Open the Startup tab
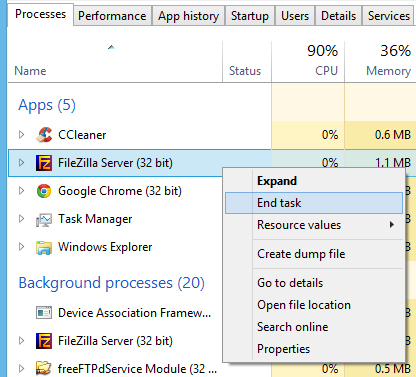This screenshot has width=416, height=377. click(x=250, y=16)
